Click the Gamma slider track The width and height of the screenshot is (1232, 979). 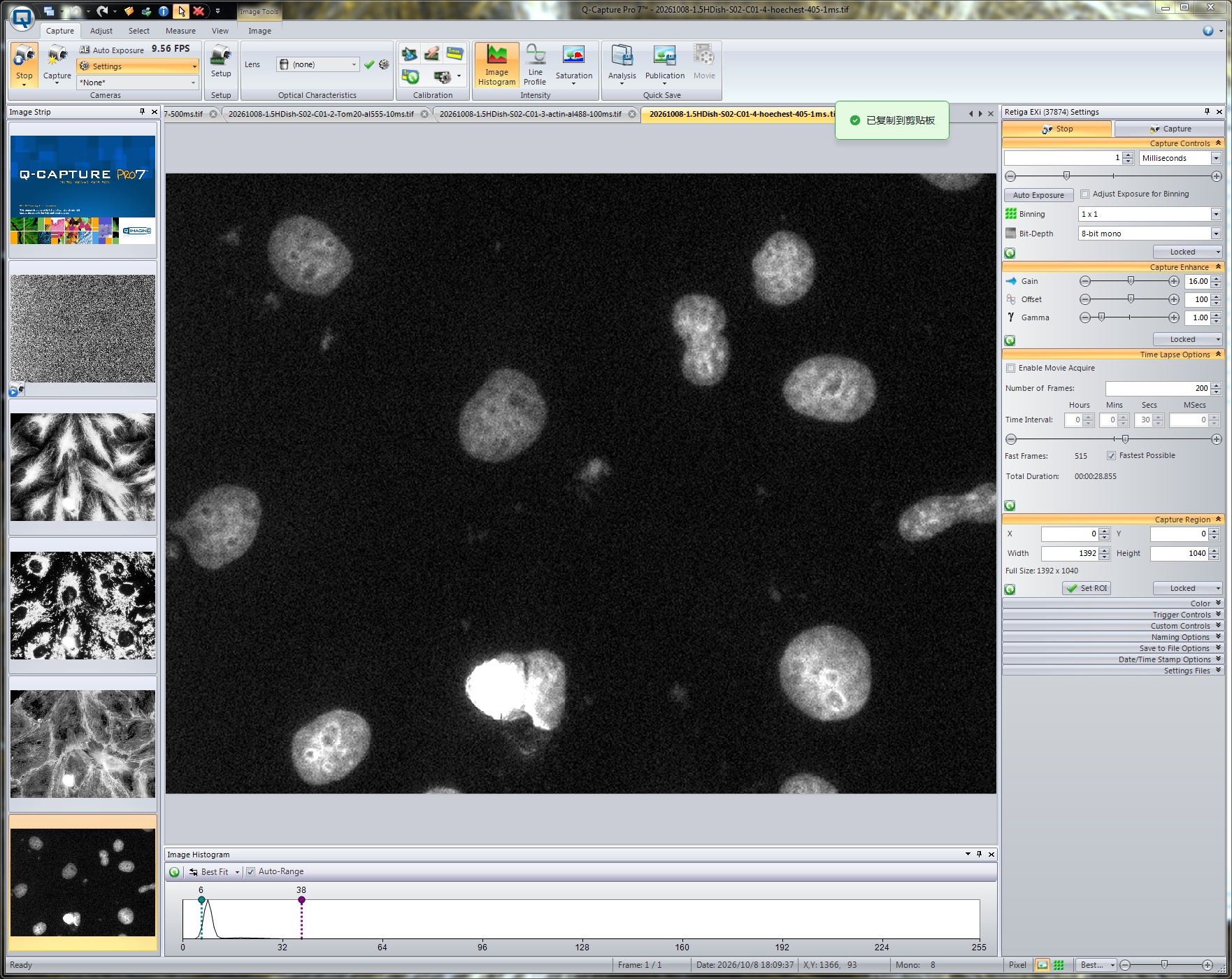(x=1129, y=317)
